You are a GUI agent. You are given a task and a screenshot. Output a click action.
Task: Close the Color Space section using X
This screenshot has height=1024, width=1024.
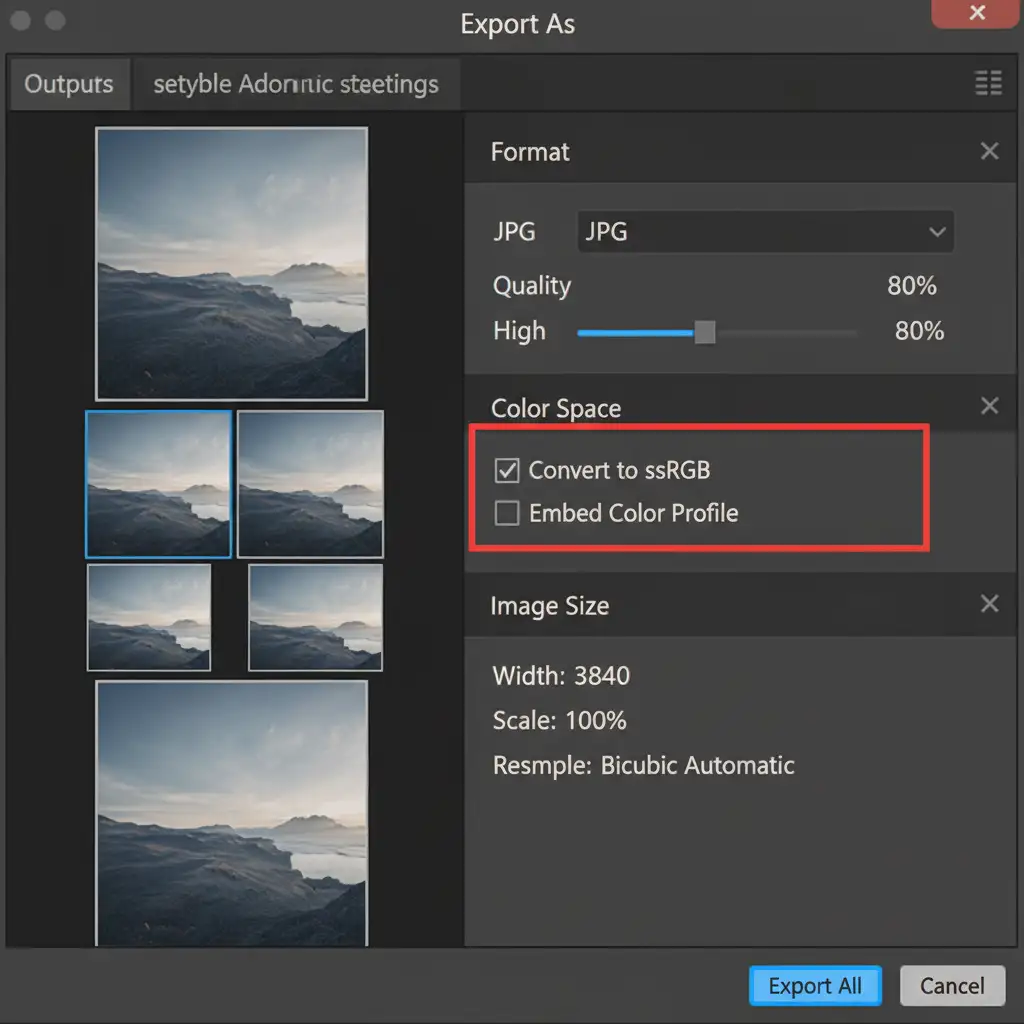(x=989, y=406)
